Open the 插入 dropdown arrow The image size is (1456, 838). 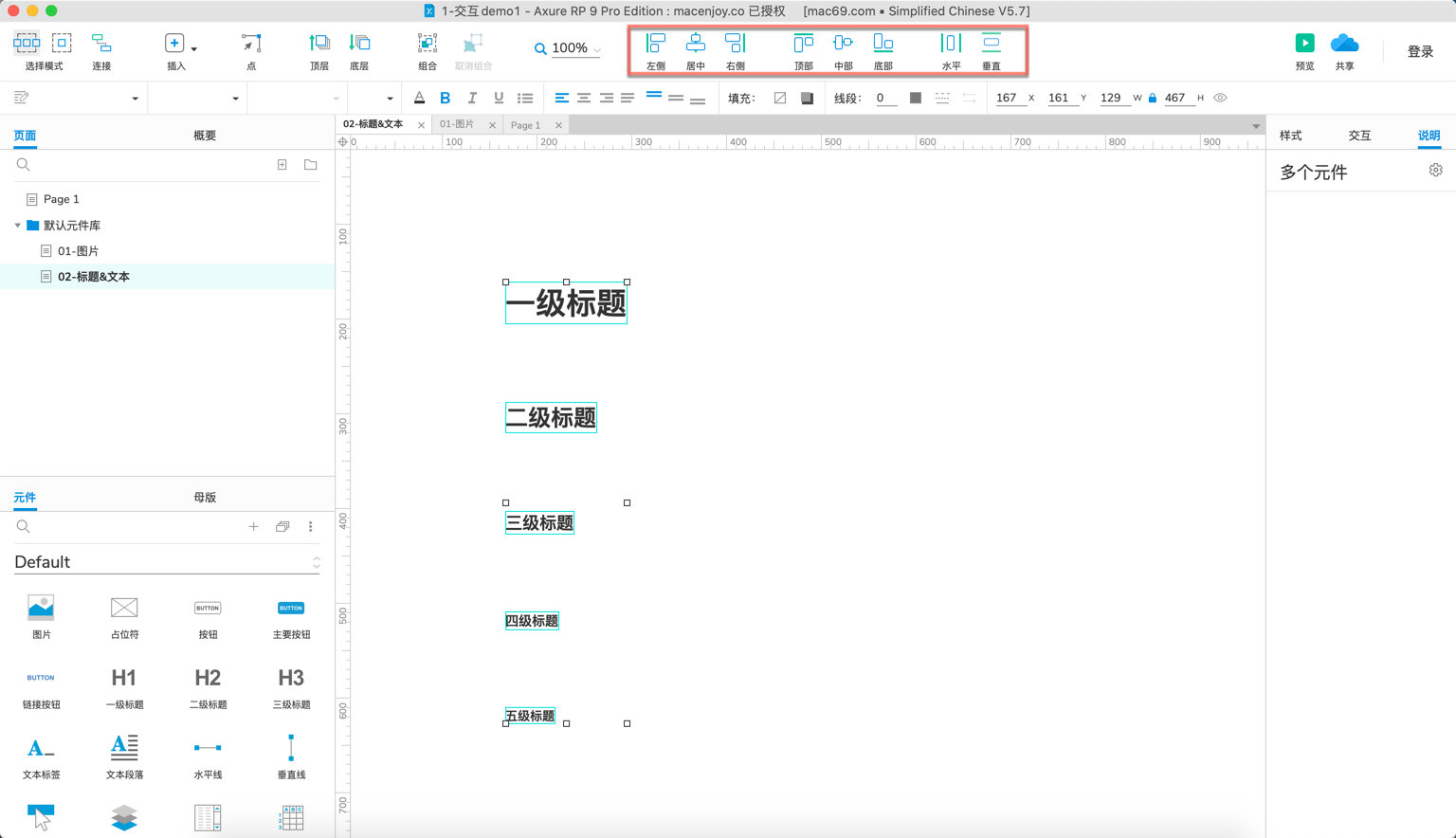coord(194,48)
